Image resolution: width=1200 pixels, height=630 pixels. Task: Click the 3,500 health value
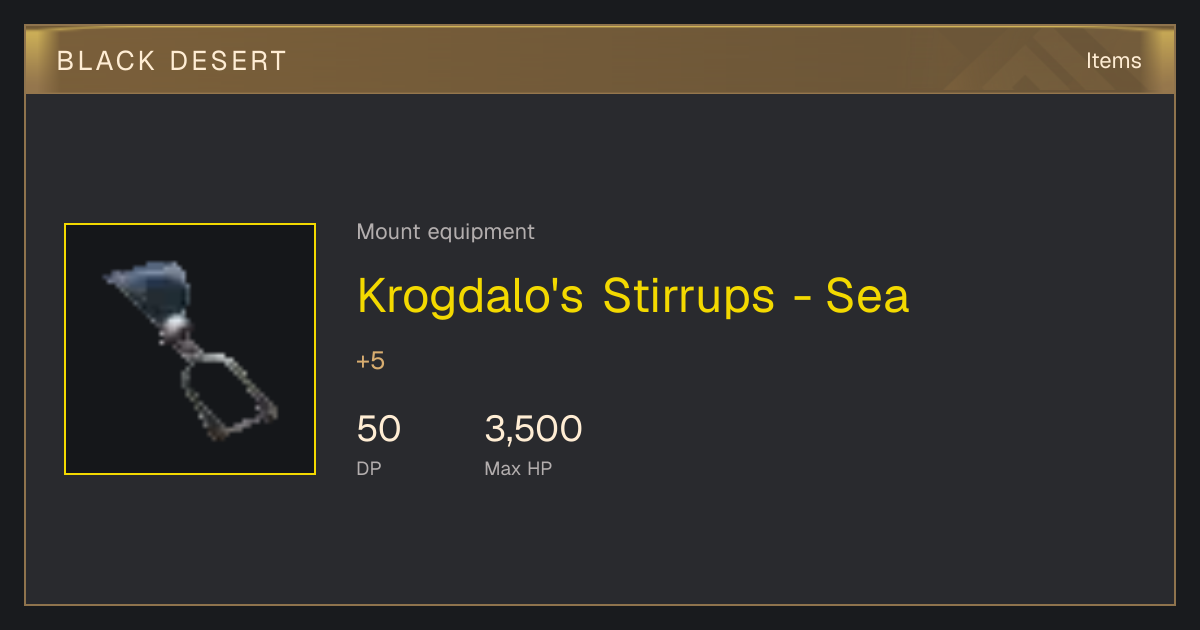tap(533, 429)
